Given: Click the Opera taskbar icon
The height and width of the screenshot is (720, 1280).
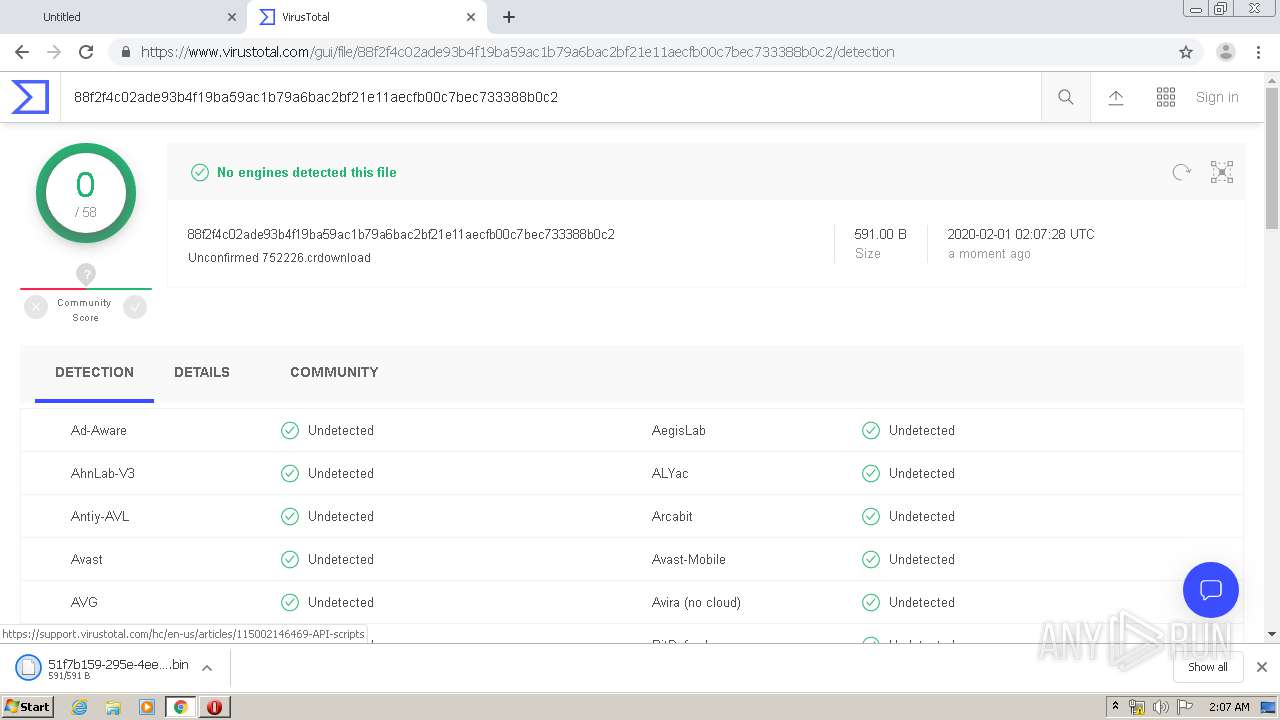Looking at the screenshot, I should 215,707.
